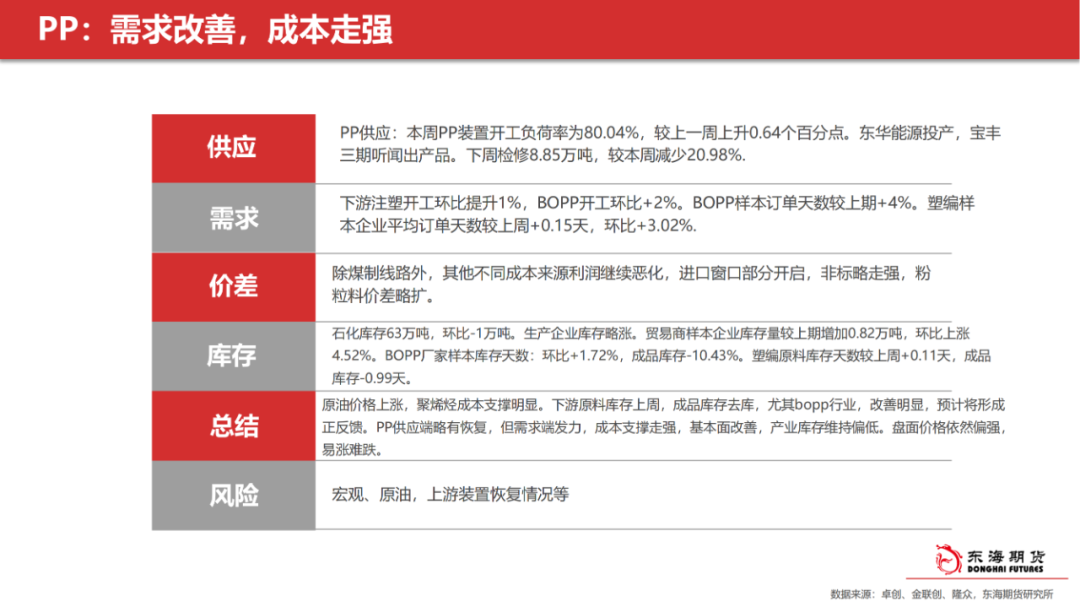Click the Donghai Futures dragon logo icon
This screenshot has height=607, width=1080.
948,559
